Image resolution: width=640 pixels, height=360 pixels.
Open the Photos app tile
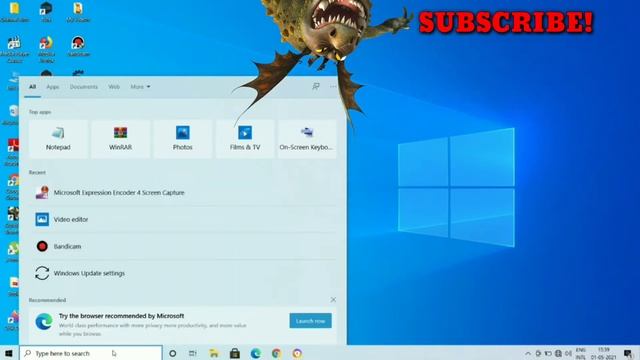point(182,139)
